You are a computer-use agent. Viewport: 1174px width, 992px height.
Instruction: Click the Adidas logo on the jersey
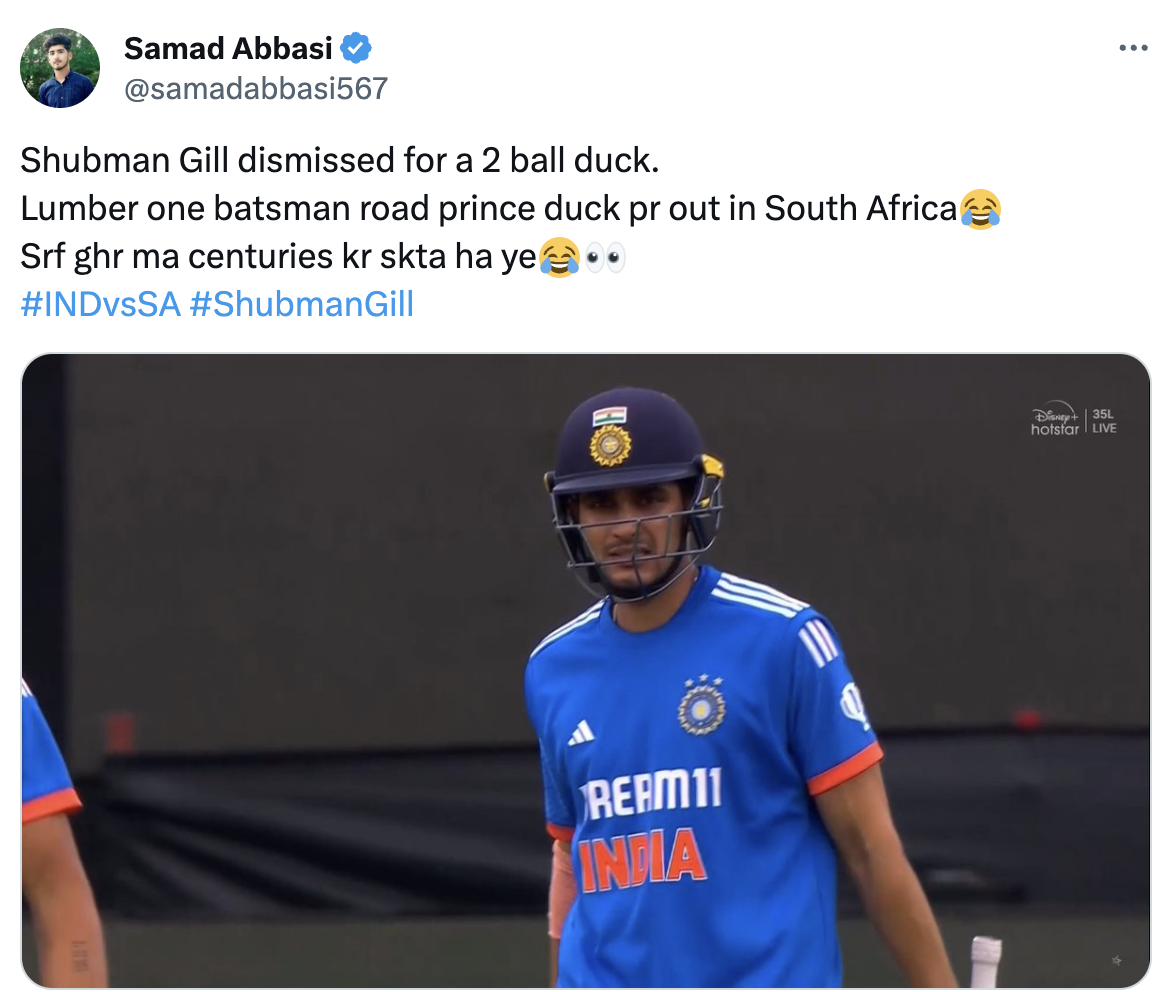581,733
